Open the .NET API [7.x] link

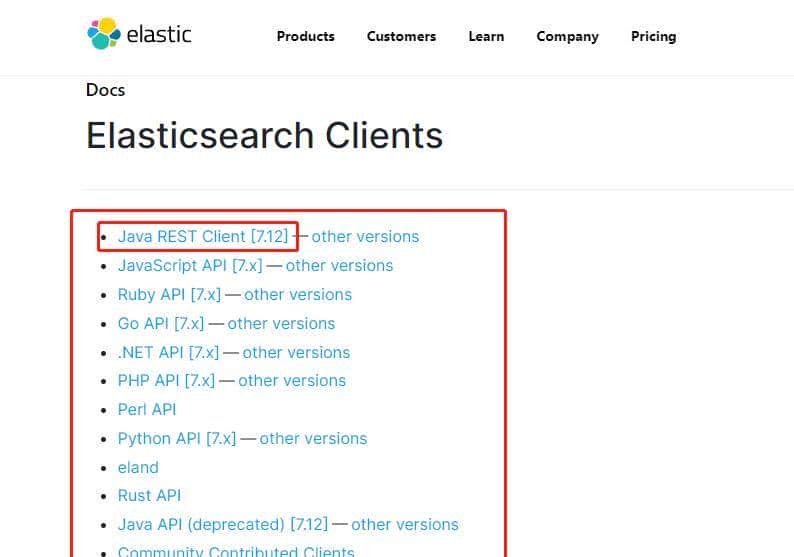point(168,353)
